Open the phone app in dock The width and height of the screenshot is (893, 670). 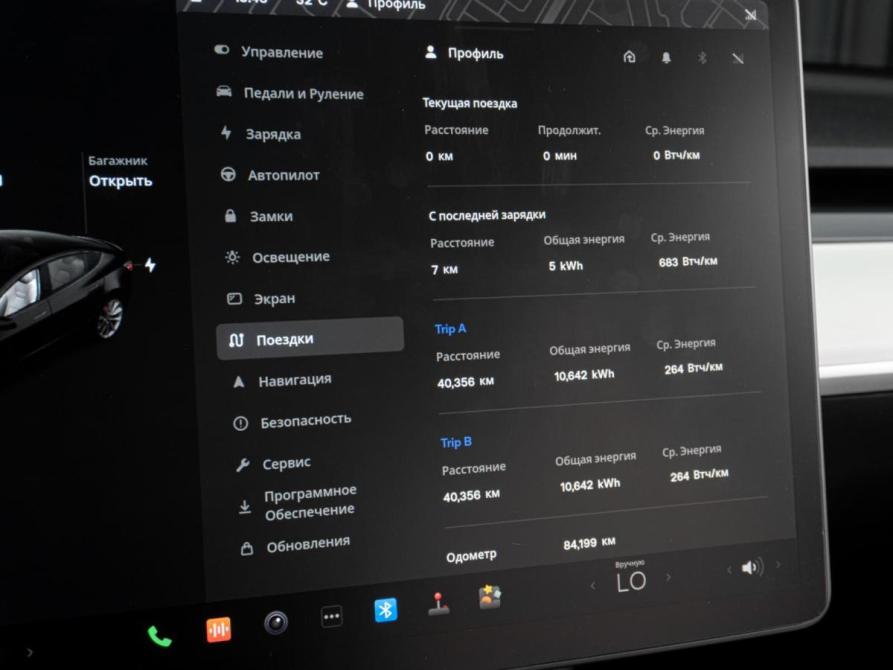159,636
